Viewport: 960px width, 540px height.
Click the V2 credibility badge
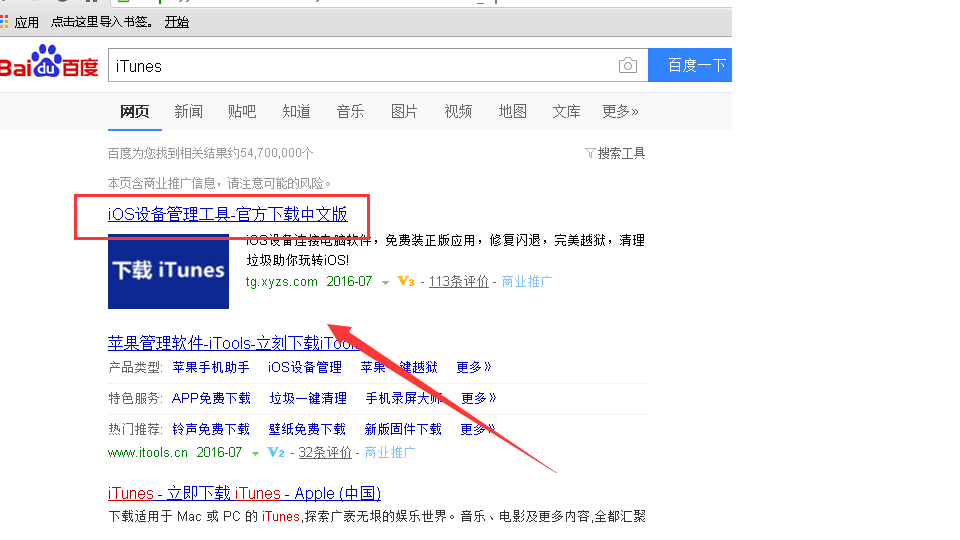coord(276,452)
